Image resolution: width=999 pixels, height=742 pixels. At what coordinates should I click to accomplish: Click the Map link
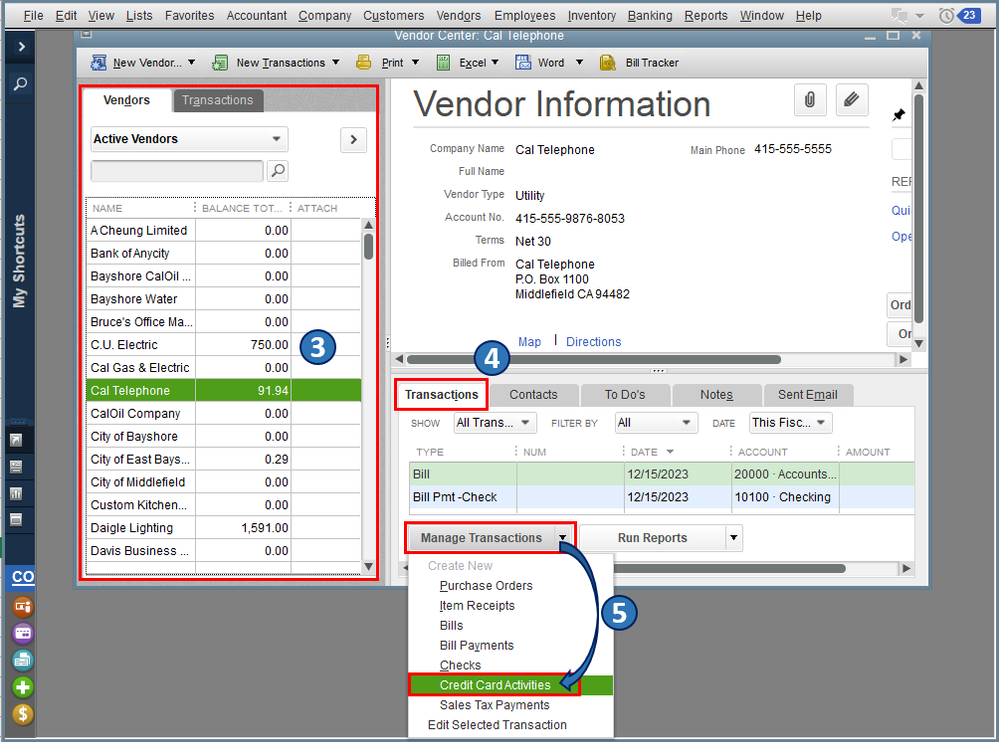coord(529,341)
